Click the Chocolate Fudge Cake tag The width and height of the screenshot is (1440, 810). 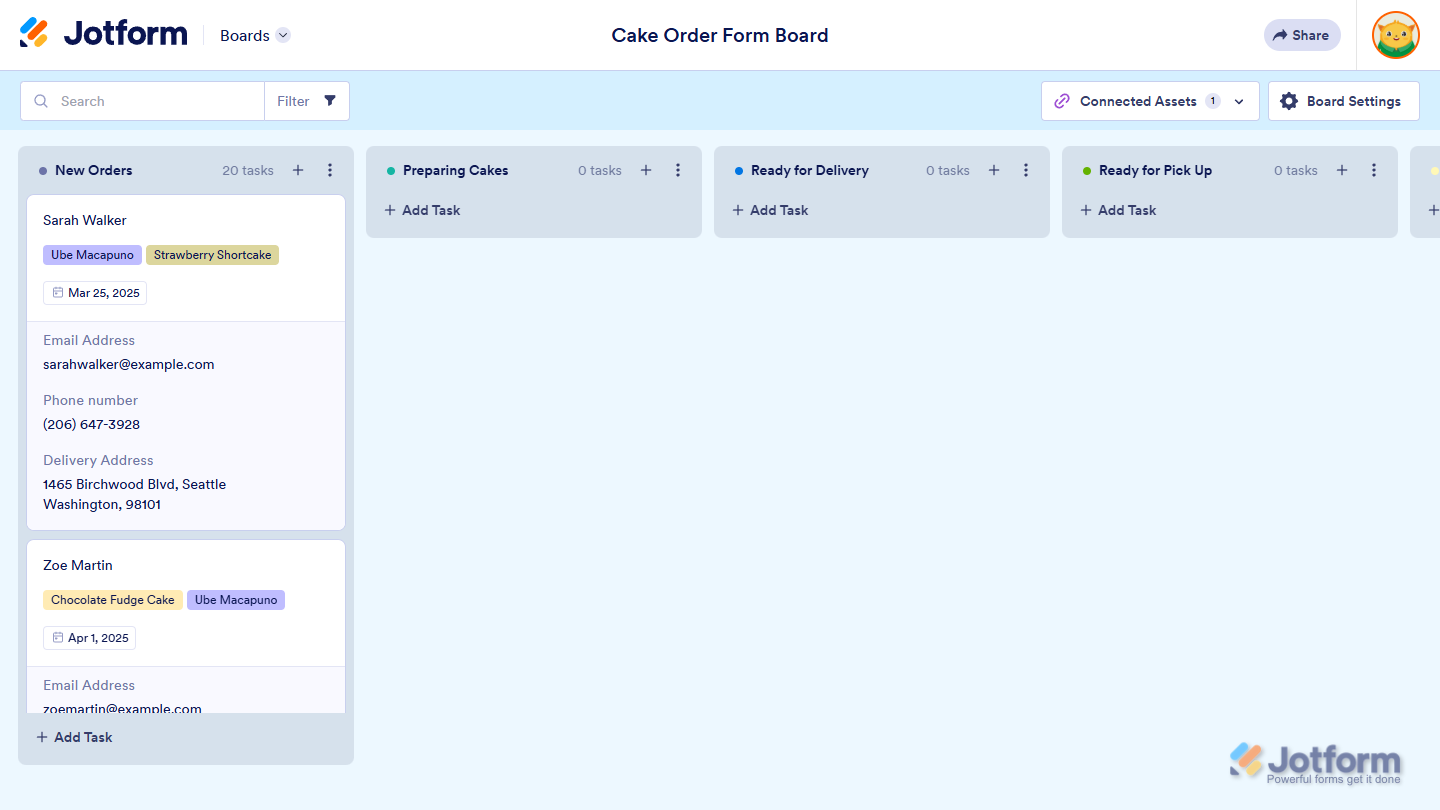pos(112,600)
